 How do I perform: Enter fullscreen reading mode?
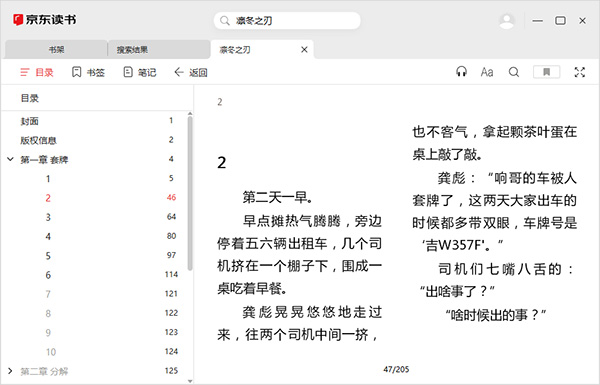pos(580,72)
